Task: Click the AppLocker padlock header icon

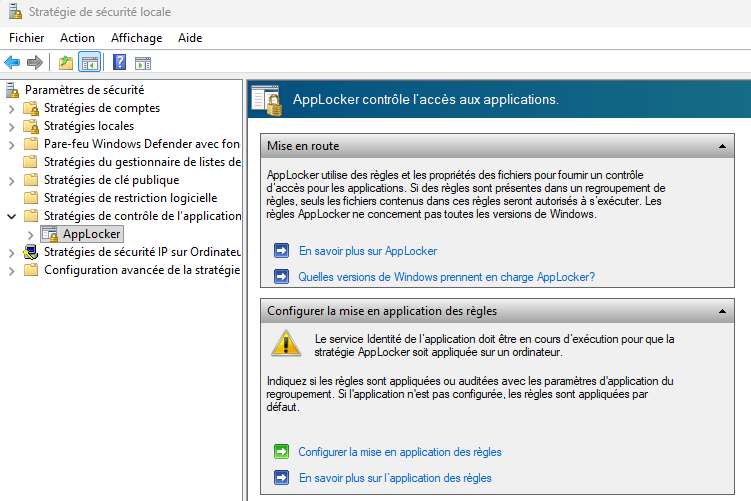Action: 267,100
